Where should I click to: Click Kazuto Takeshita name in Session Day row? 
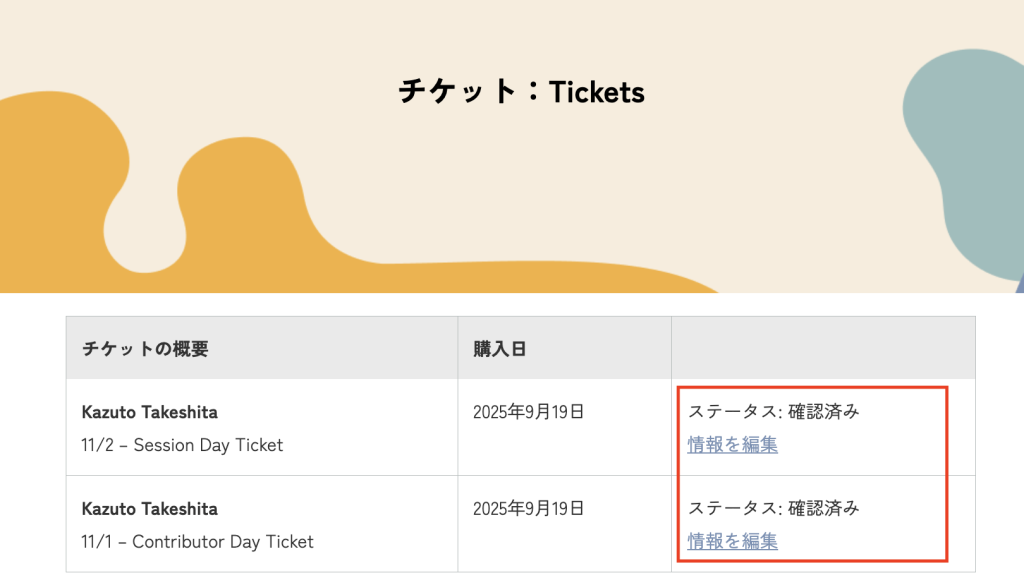coord(150,413)
